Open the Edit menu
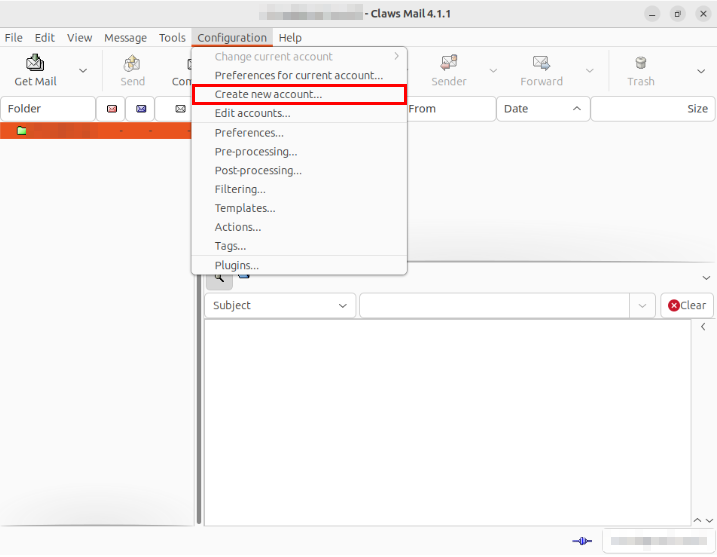The height and width of the screenshot is (557, 717). pos(44,37)
